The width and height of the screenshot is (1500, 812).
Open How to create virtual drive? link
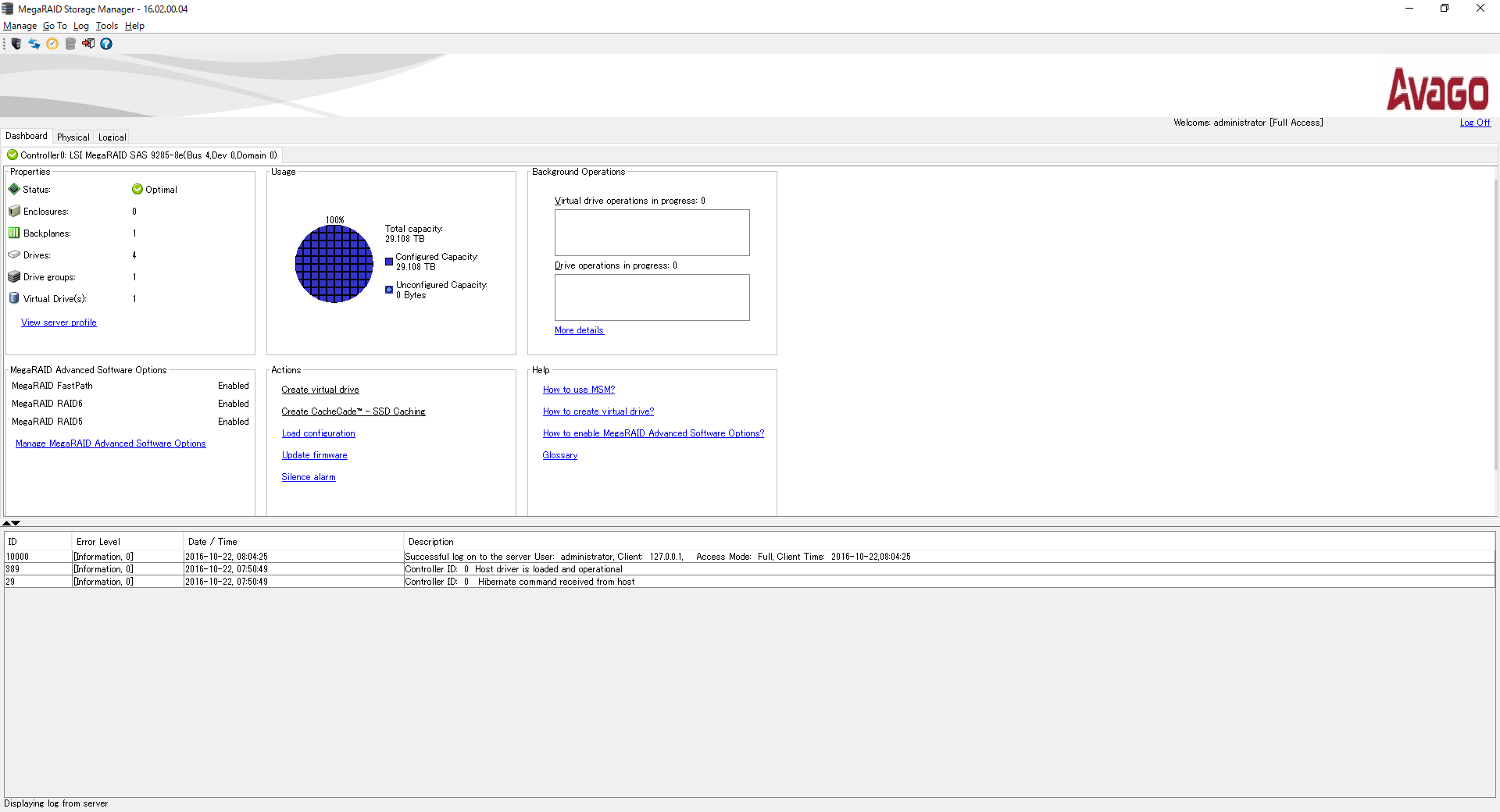pos(598,411)
